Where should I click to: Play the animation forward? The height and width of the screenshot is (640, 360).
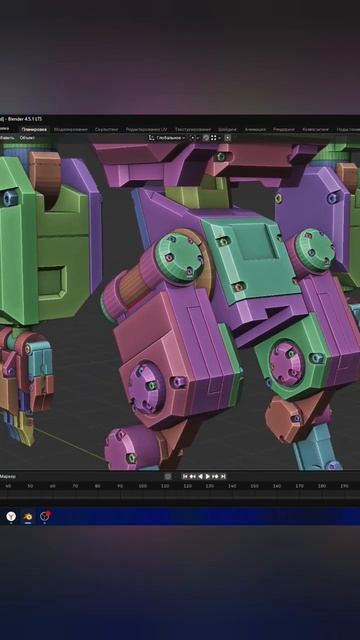[207, 476]
